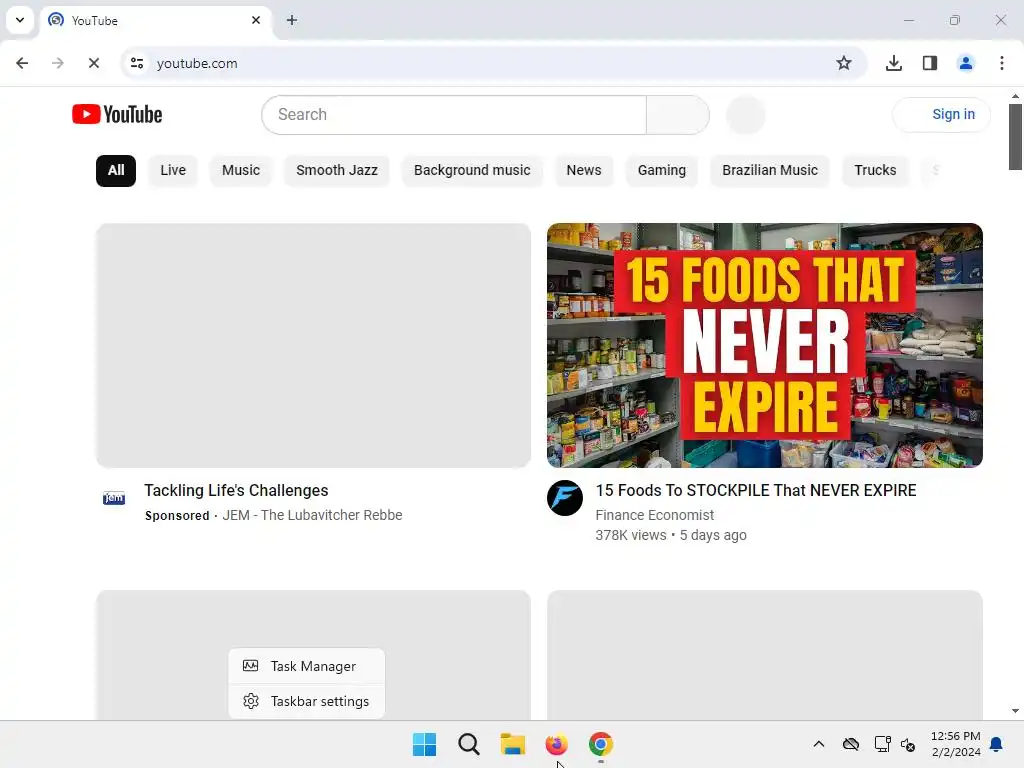Focus the YouTube Search input field
The image size is (1024, 768).
coord(454,115)
